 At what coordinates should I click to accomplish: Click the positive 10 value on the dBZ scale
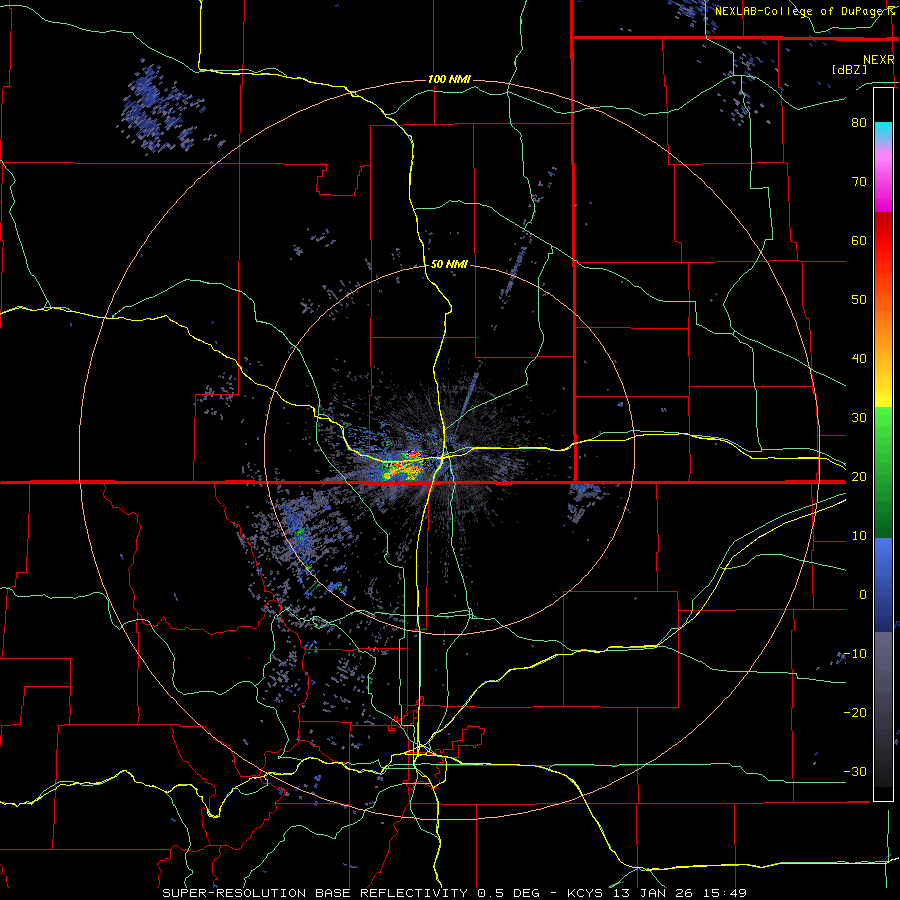(859, 536)
